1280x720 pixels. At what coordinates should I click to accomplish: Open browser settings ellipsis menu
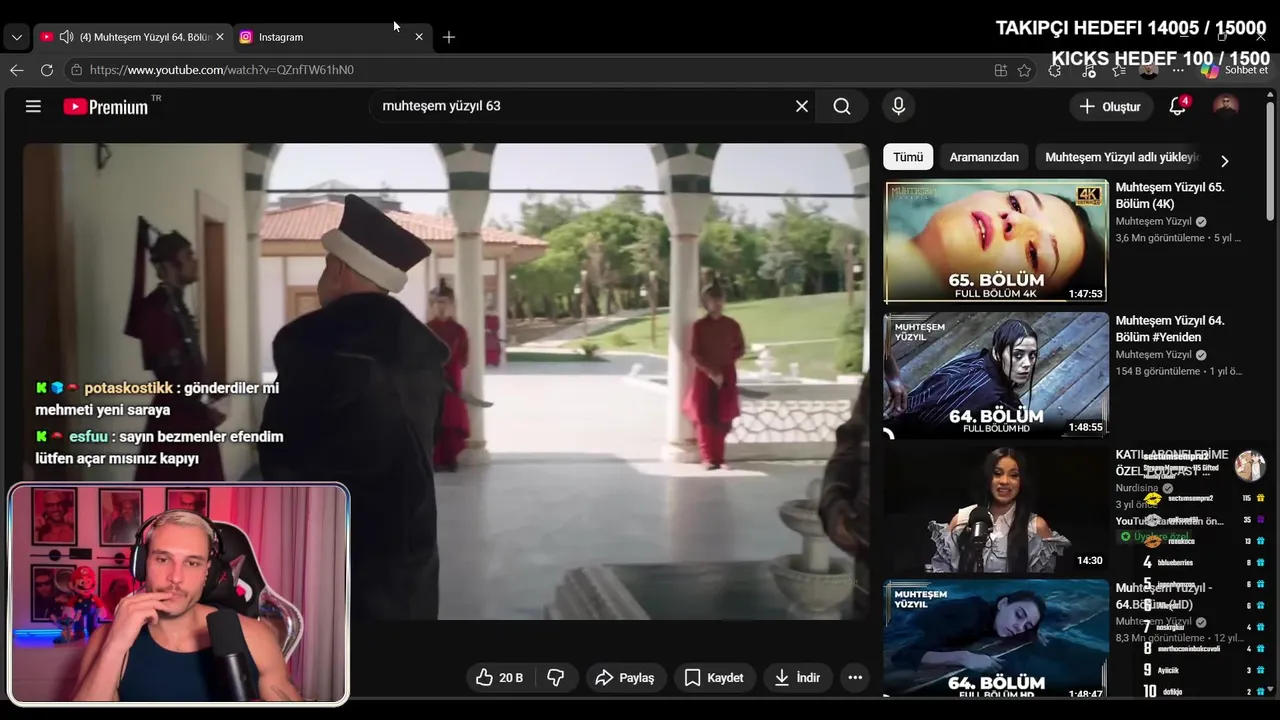pos(1179,70)
